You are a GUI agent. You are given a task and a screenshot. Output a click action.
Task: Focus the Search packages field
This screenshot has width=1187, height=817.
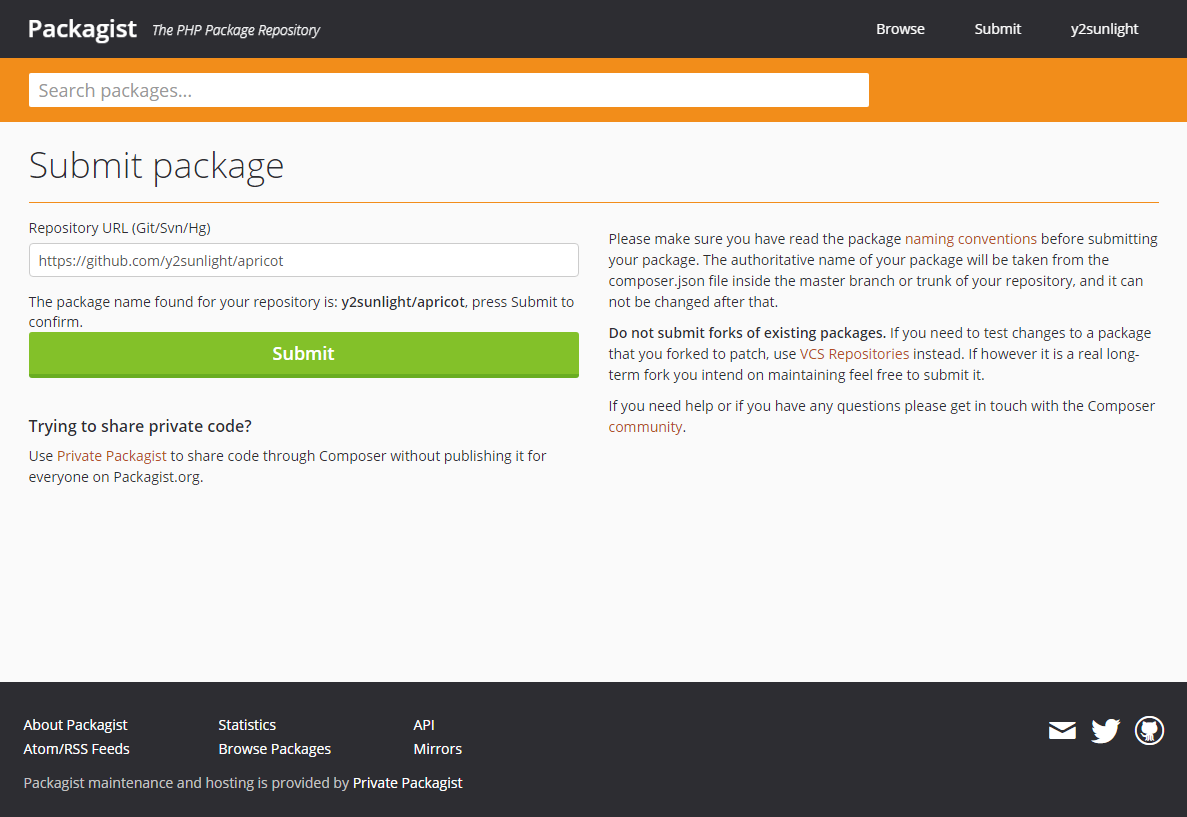448,90
